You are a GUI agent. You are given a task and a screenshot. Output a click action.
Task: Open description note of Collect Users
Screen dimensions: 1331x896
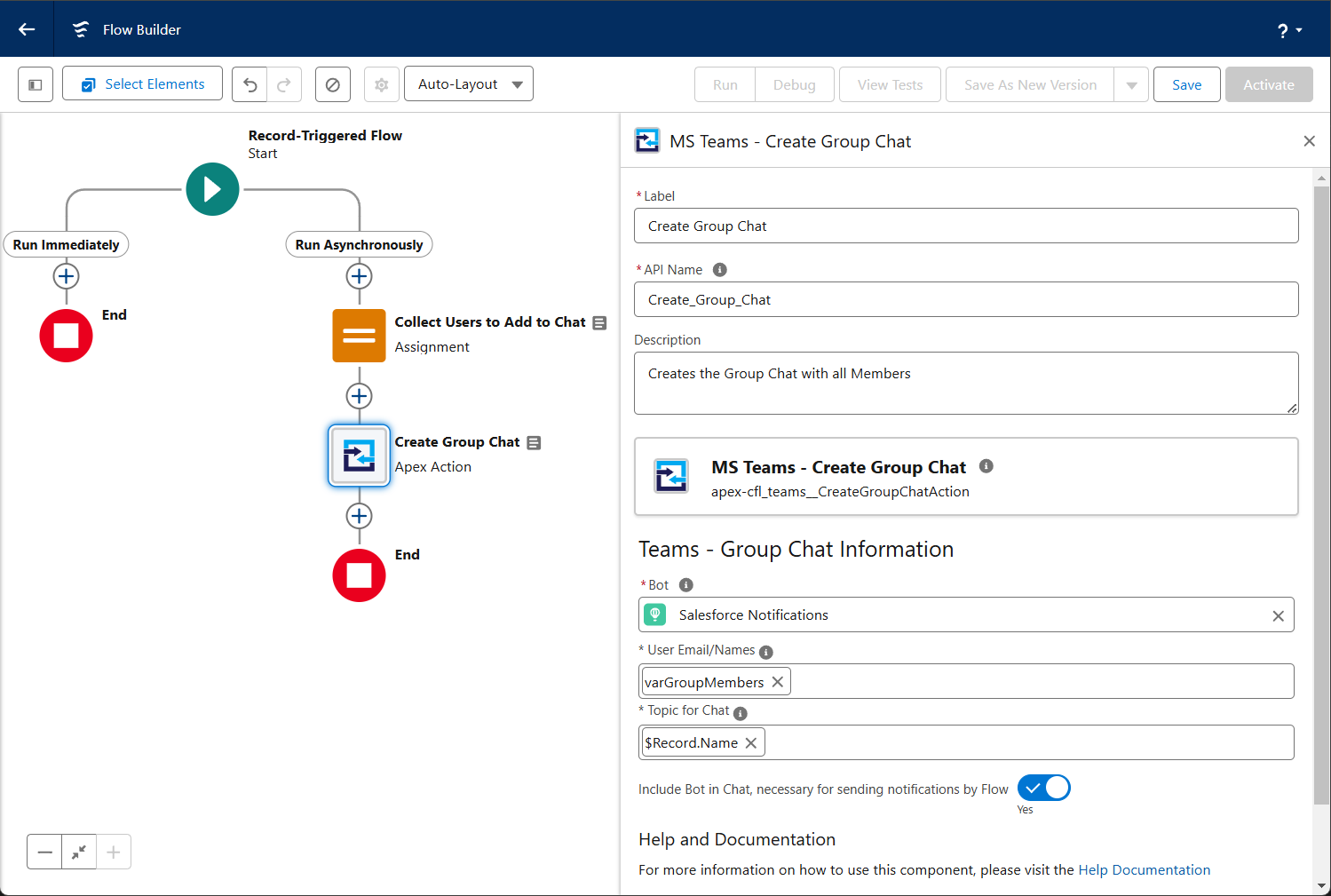click(x=599, y=323)
